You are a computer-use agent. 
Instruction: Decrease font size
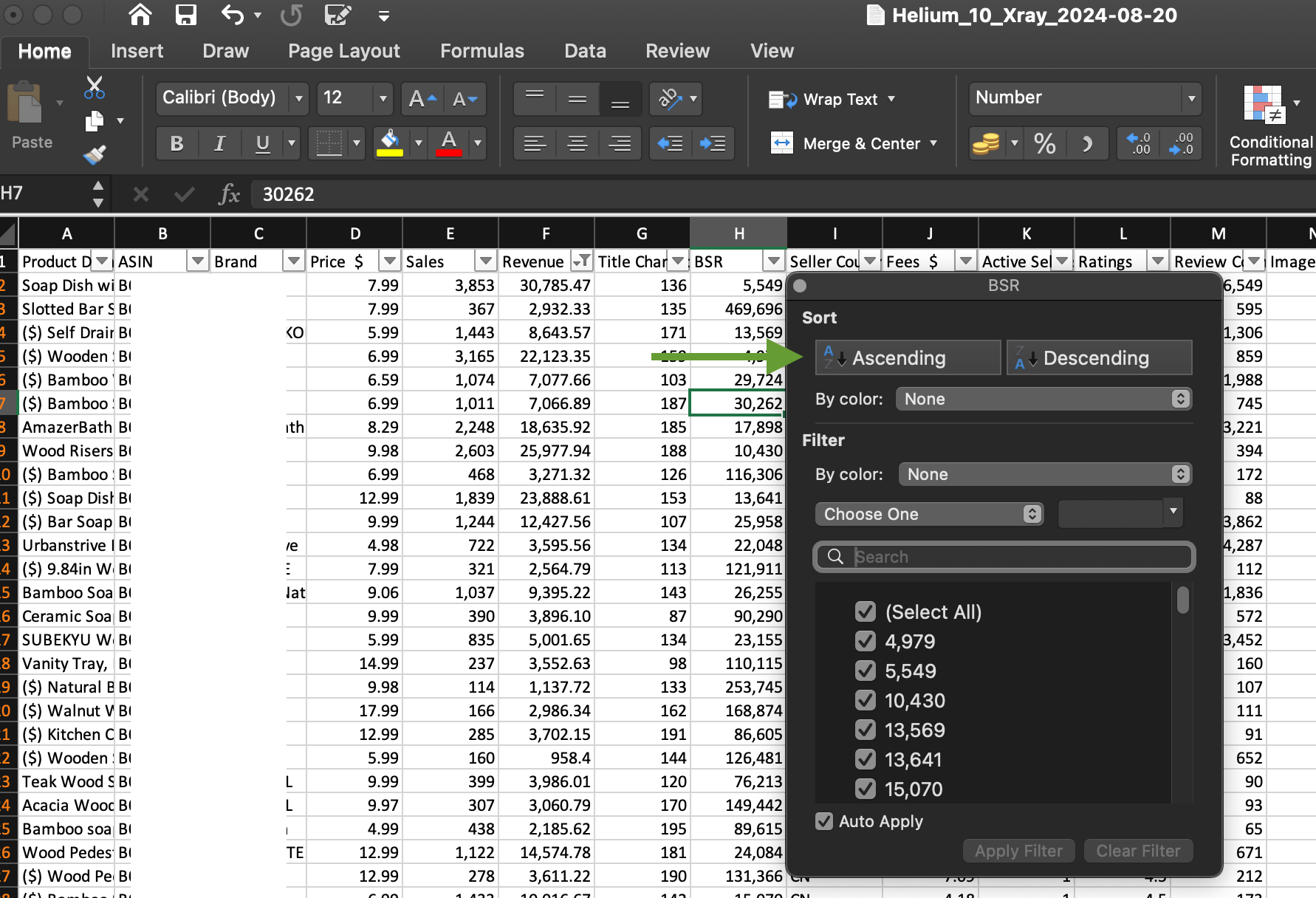[465, 99]
